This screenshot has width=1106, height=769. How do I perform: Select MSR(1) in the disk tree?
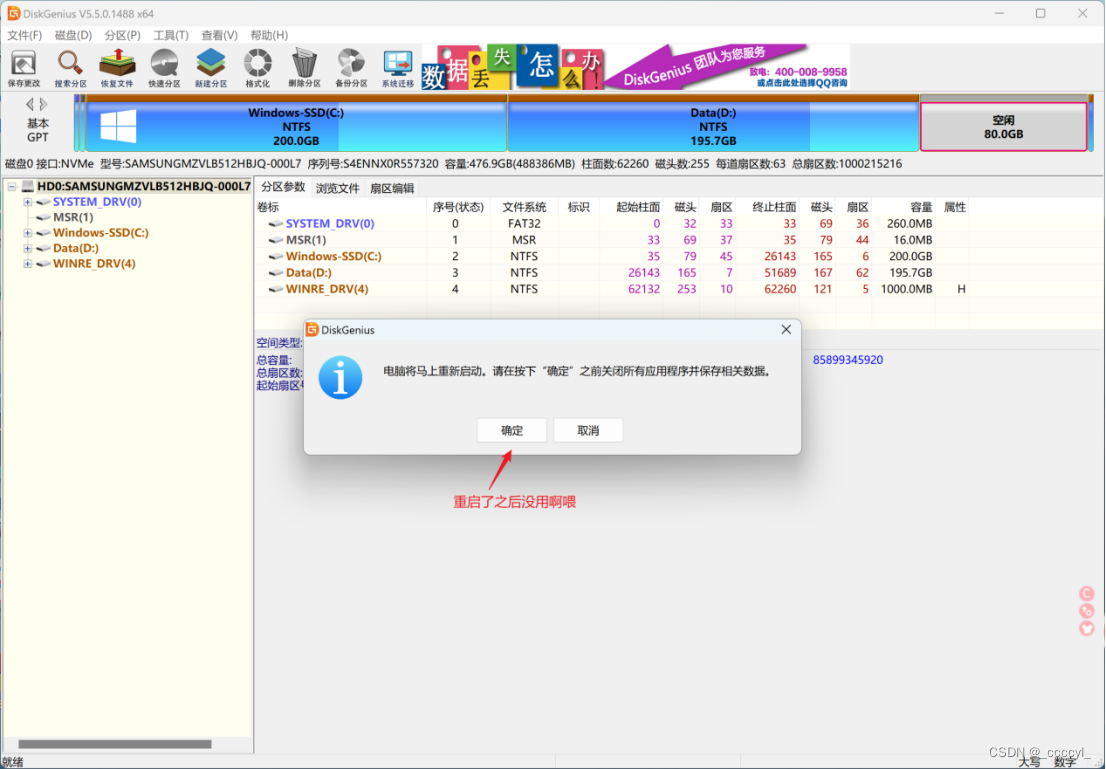(x=73, y=217)
